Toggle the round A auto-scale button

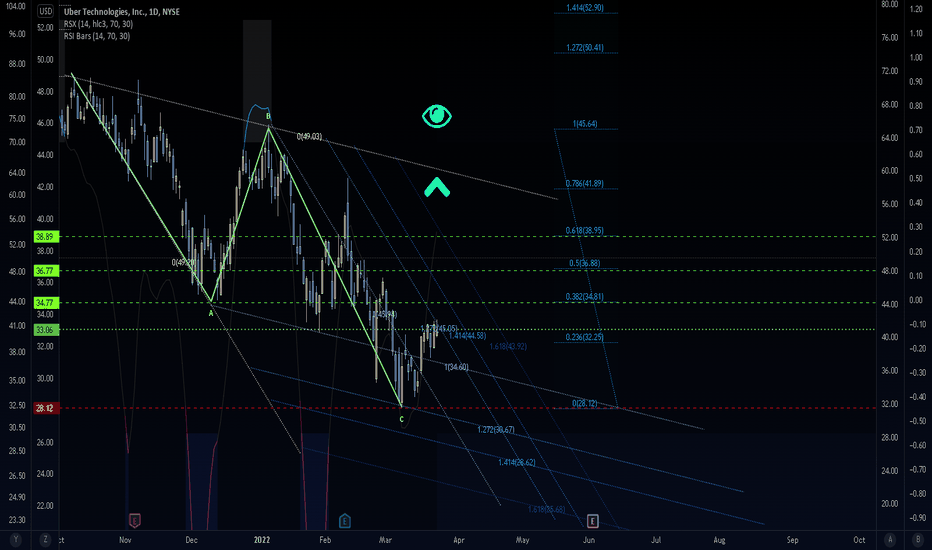890,540
